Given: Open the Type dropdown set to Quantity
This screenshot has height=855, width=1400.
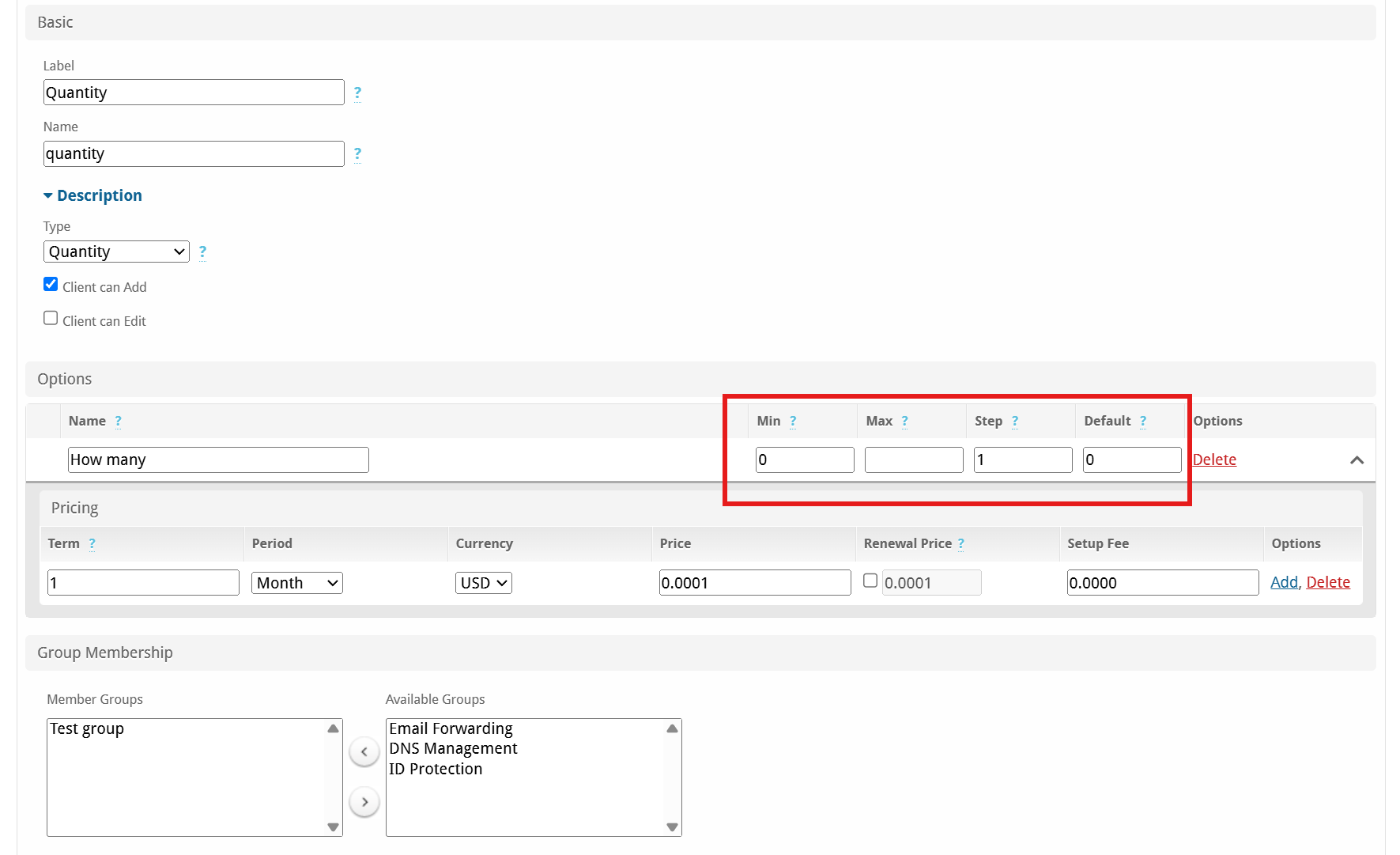Looking at the screenshot, I should pyautogui.click(x=116, y=252).
